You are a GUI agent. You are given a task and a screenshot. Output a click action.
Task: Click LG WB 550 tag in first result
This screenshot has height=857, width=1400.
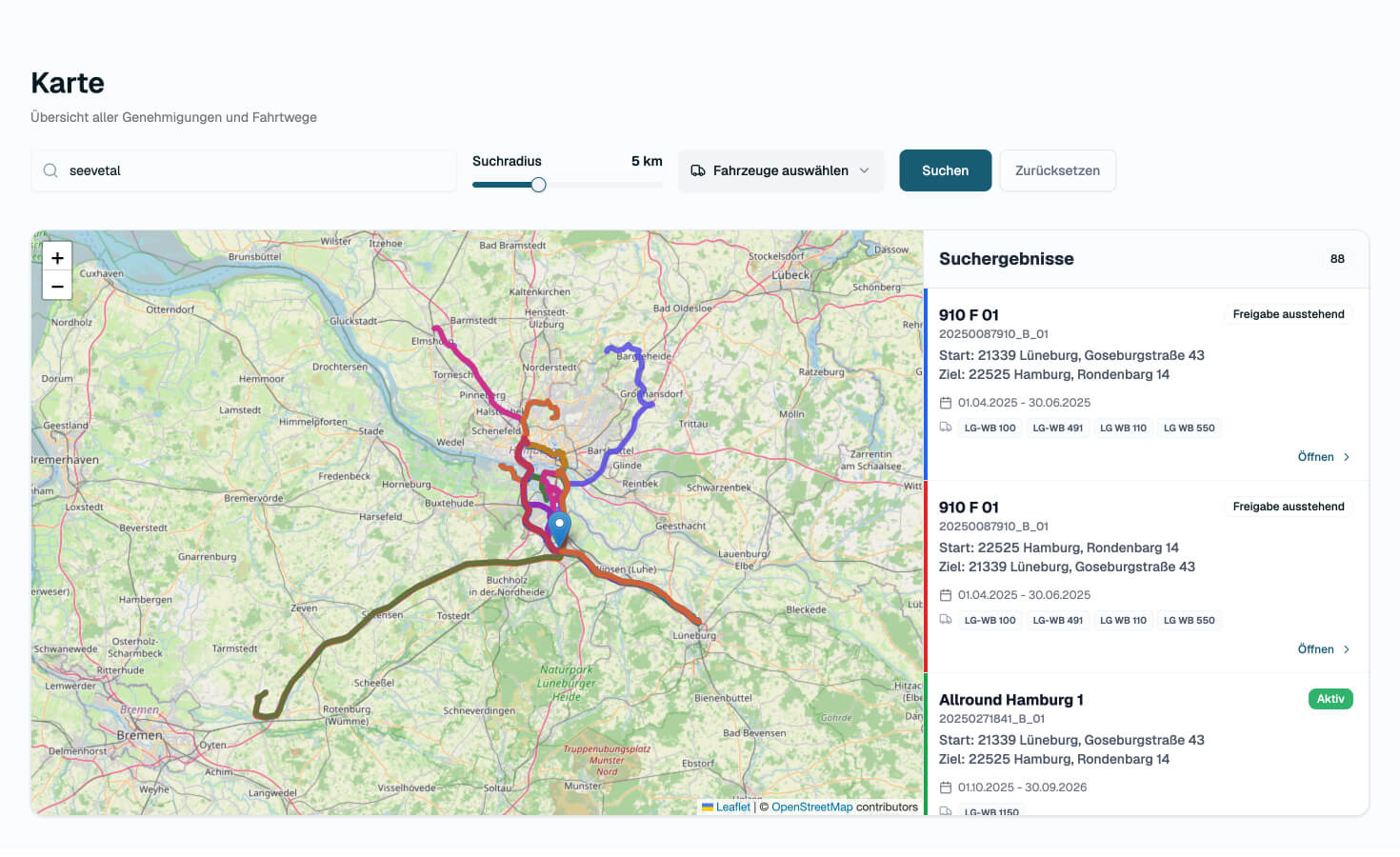pos(1189,428)
